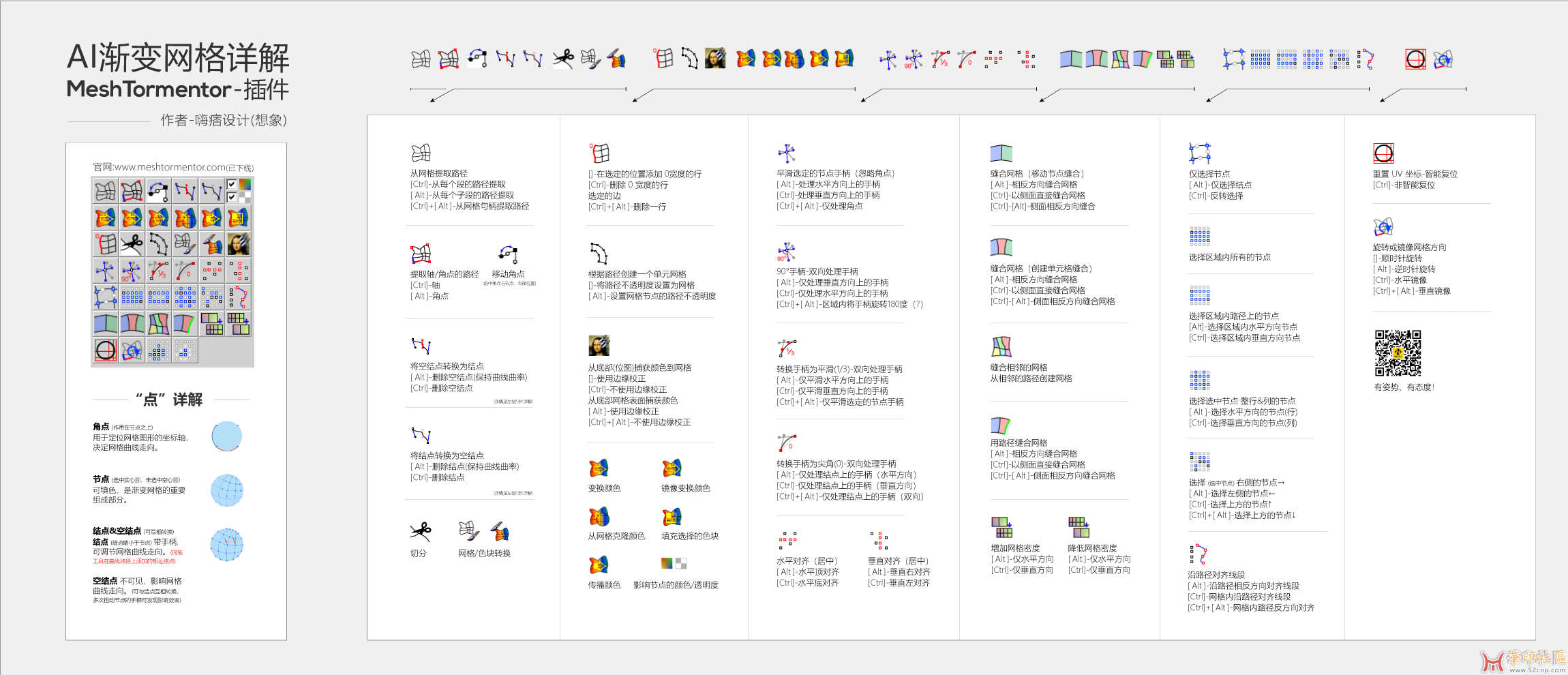Screen dimensions: 1568x675
Task: Pick the 1/3 smooth handle tool in tool panel
Action: [158, 271]
